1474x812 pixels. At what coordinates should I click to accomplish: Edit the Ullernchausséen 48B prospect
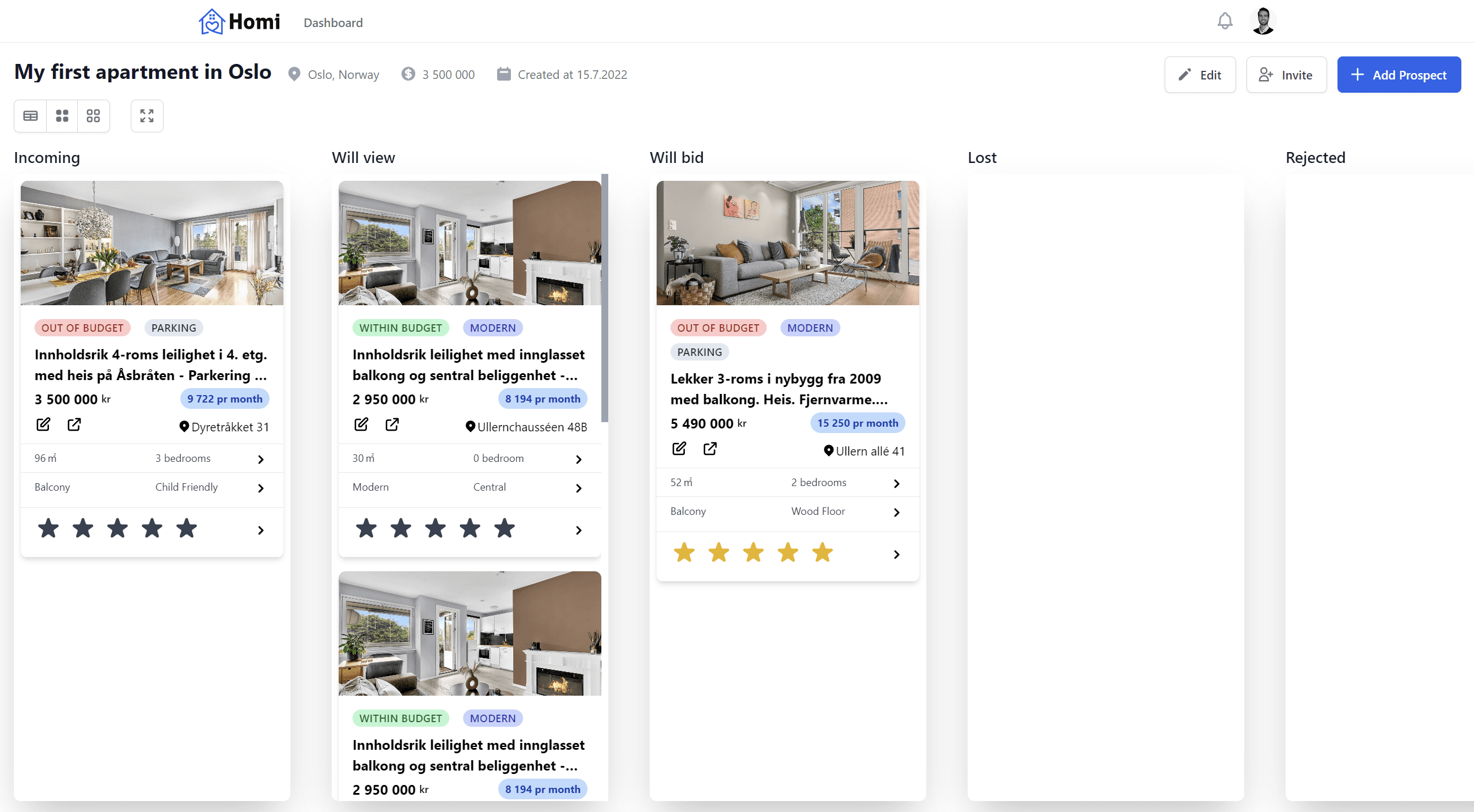pos(361,425)
